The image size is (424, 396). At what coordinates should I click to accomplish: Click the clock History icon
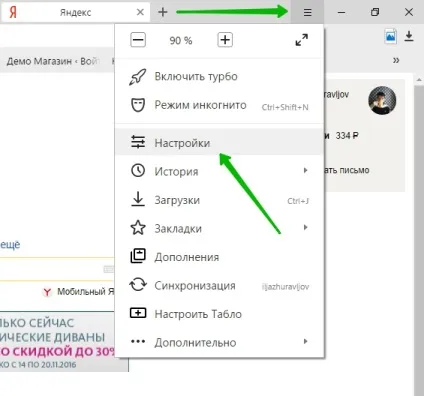138,170
